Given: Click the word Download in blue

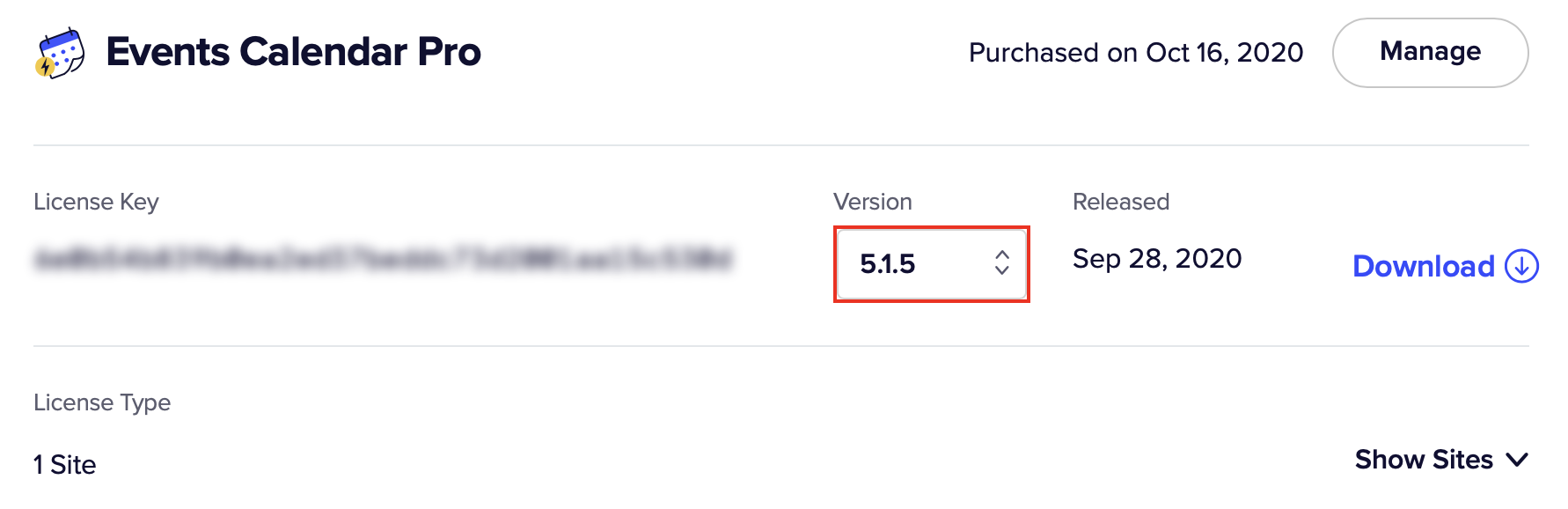Looking at the screenshot, I should [1424, 266].
